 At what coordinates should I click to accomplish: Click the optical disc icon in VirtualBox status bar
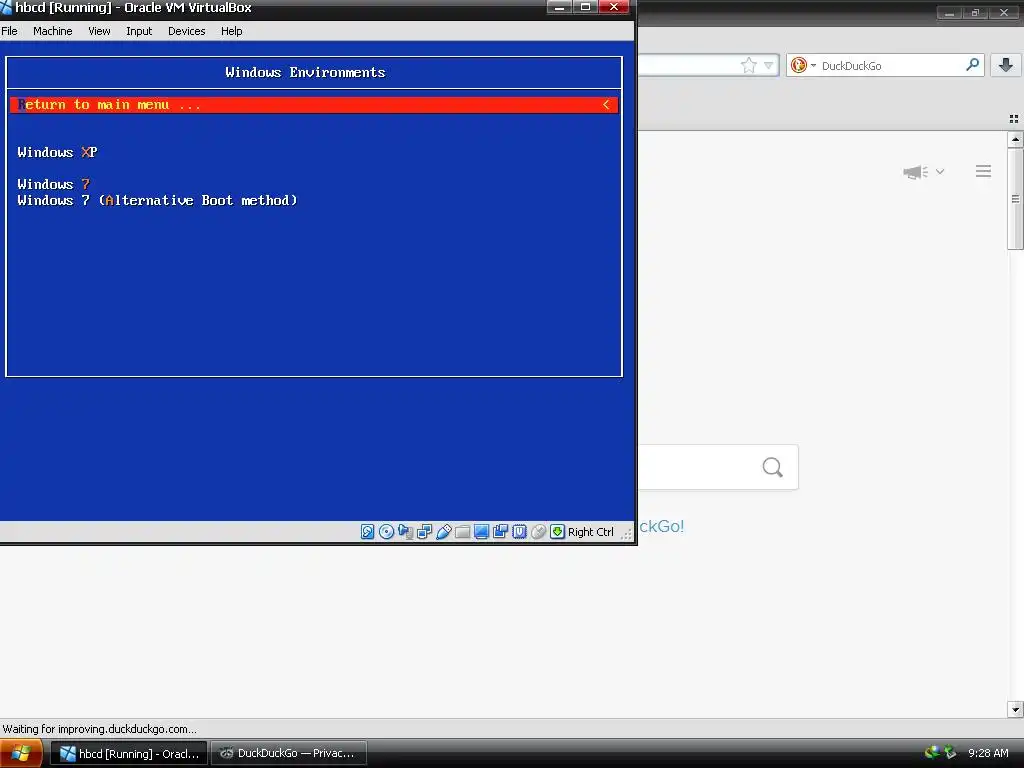click(x=387, y=532)
